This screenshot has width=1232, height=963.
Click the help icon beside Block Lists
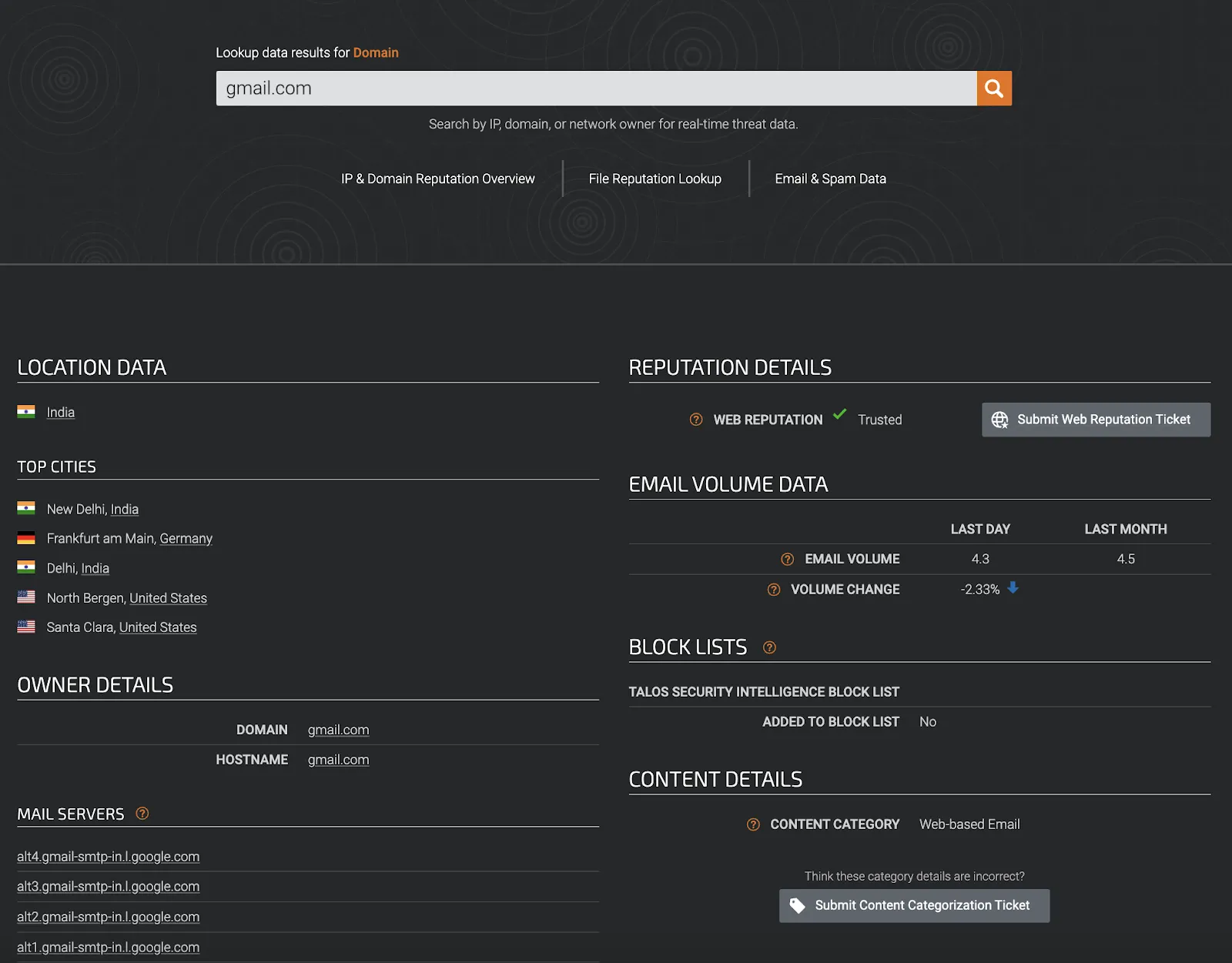point(769,647)
